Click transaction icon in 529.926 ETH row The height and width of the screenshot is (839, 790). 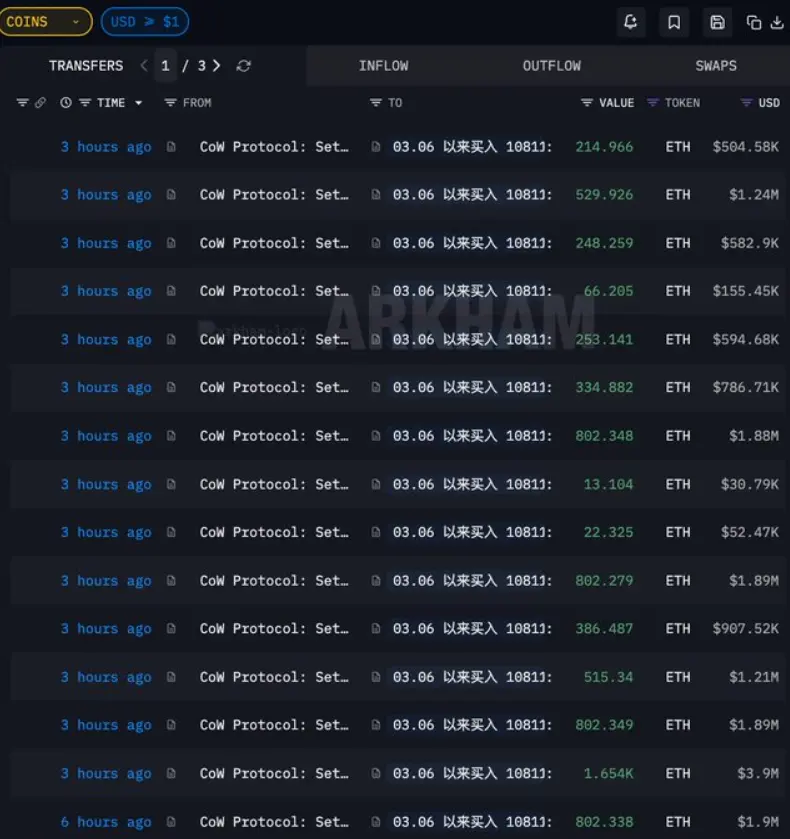click(x=171, y=194)
